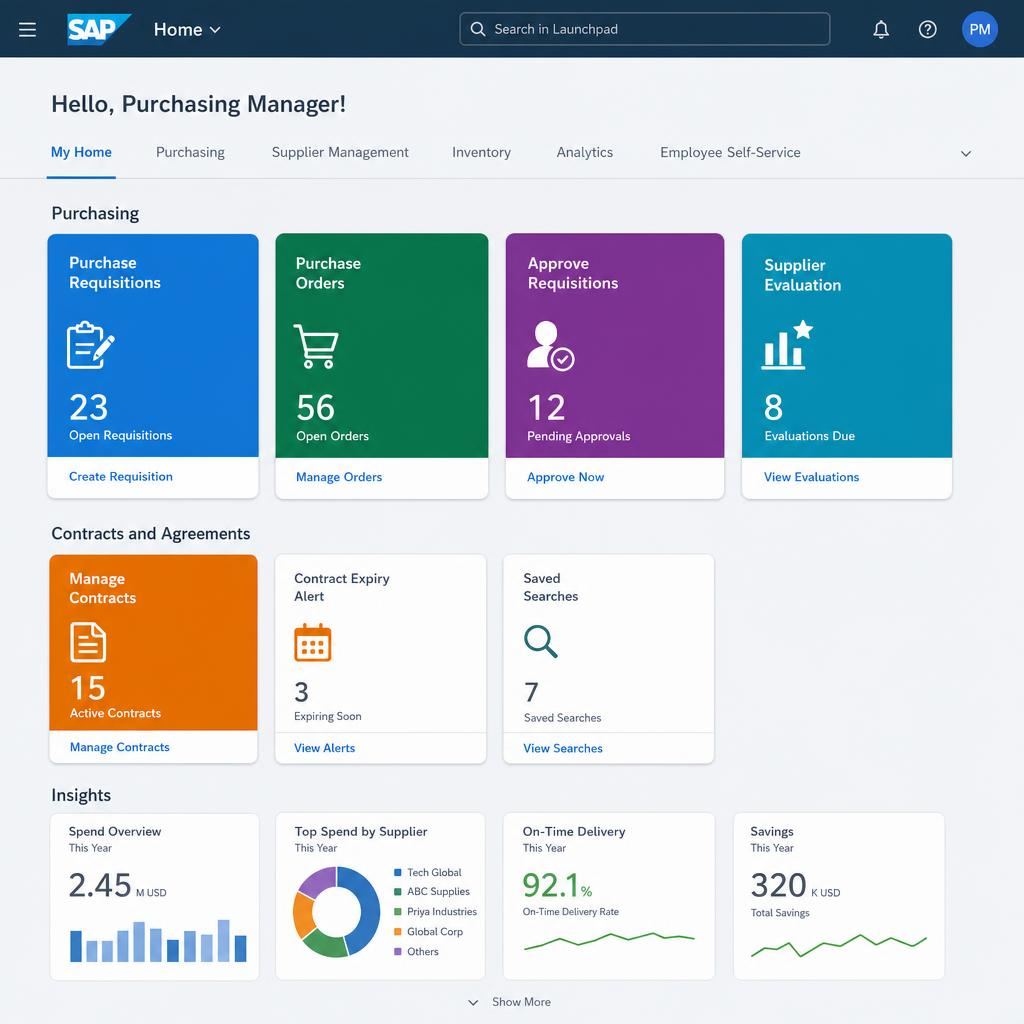This screenshot has height=1024, width=1024.
Task: Click the Priya Industries legend label
Action: click(x=442, y=912)
